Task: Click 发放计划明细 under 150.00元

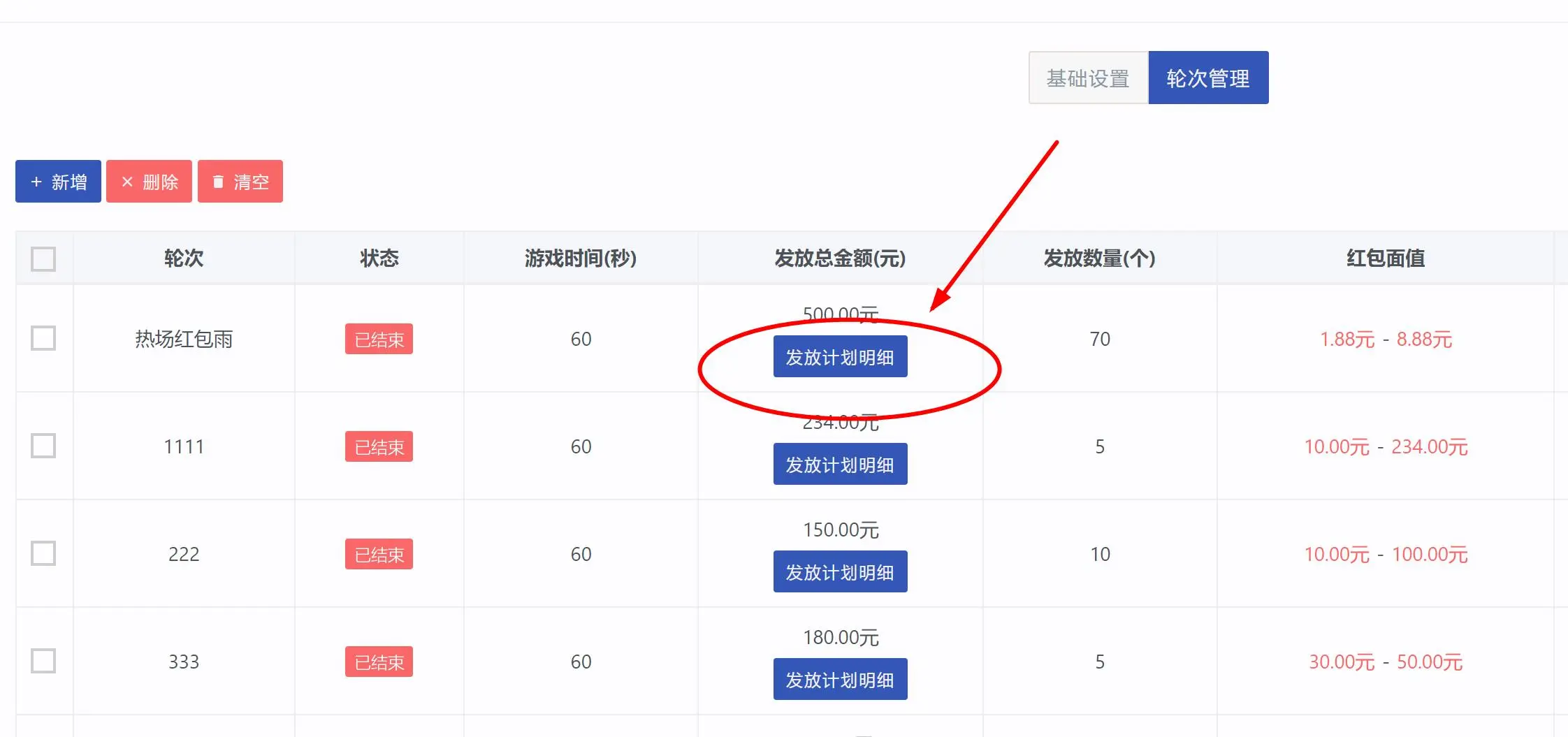Action: (x=840, y=572)
